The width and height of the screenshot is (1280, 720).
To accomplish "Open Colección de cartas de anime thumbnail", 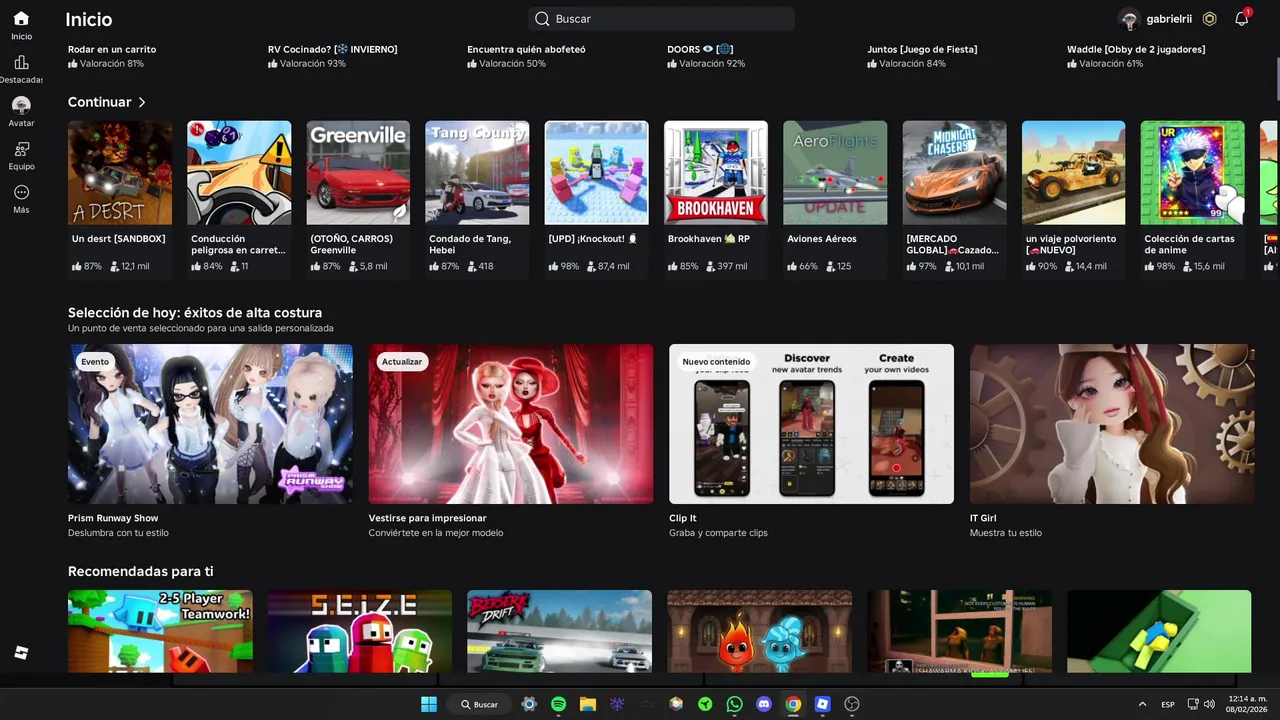I will click(1193, 173).
